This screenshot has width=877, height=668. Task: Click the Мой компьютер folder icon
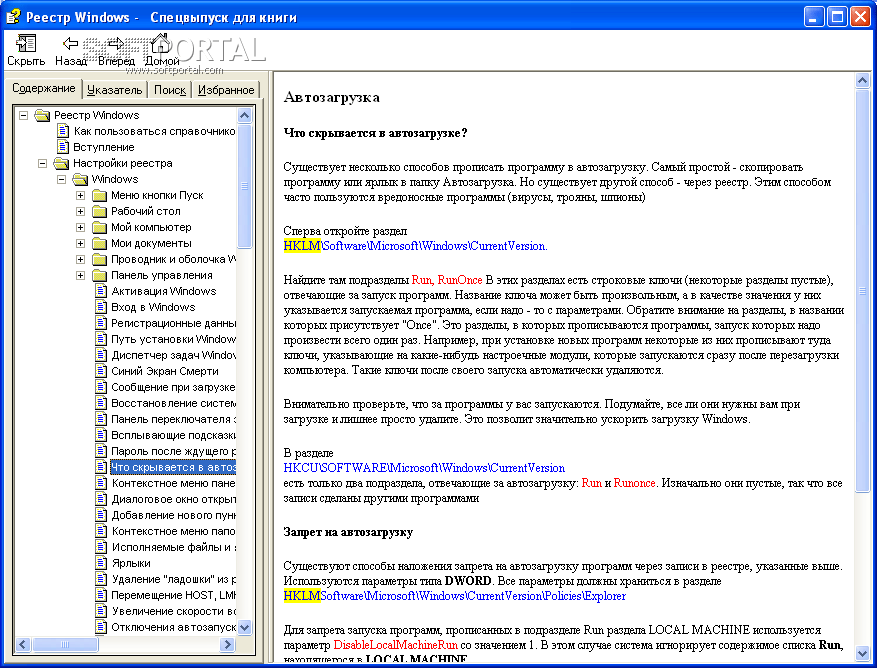coord(100,228)
